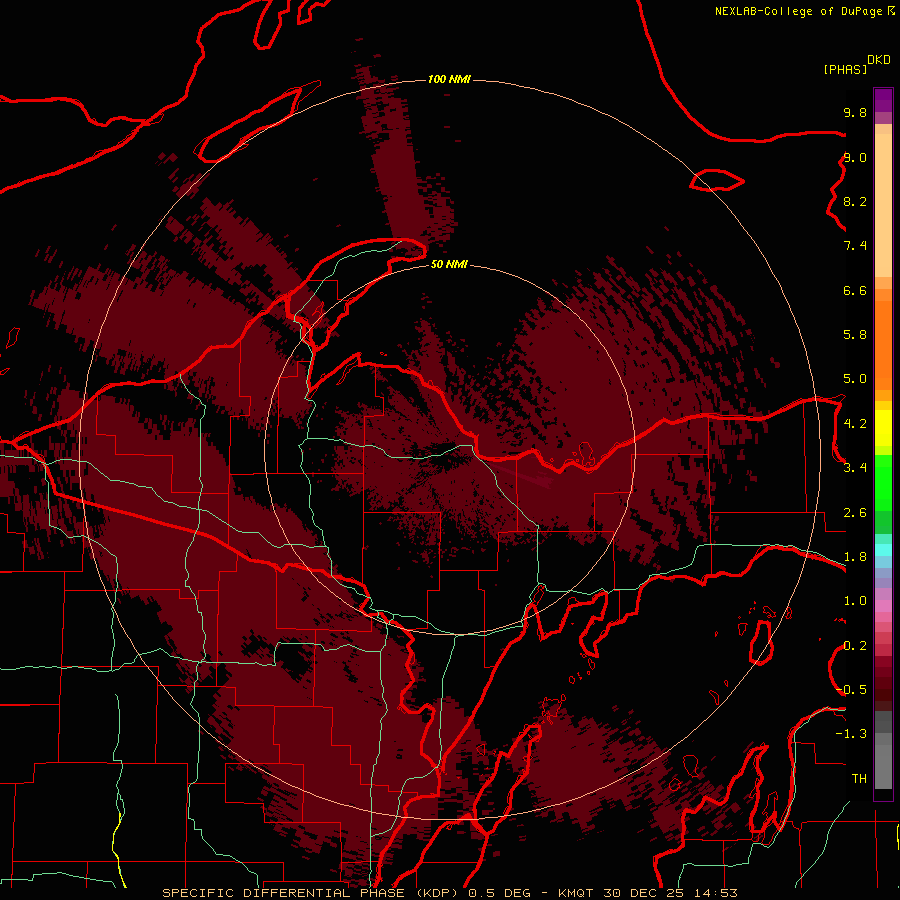This screenshot has height=900, width=900.
Task: Click legend value -0.5
Action: click(851, 690)
